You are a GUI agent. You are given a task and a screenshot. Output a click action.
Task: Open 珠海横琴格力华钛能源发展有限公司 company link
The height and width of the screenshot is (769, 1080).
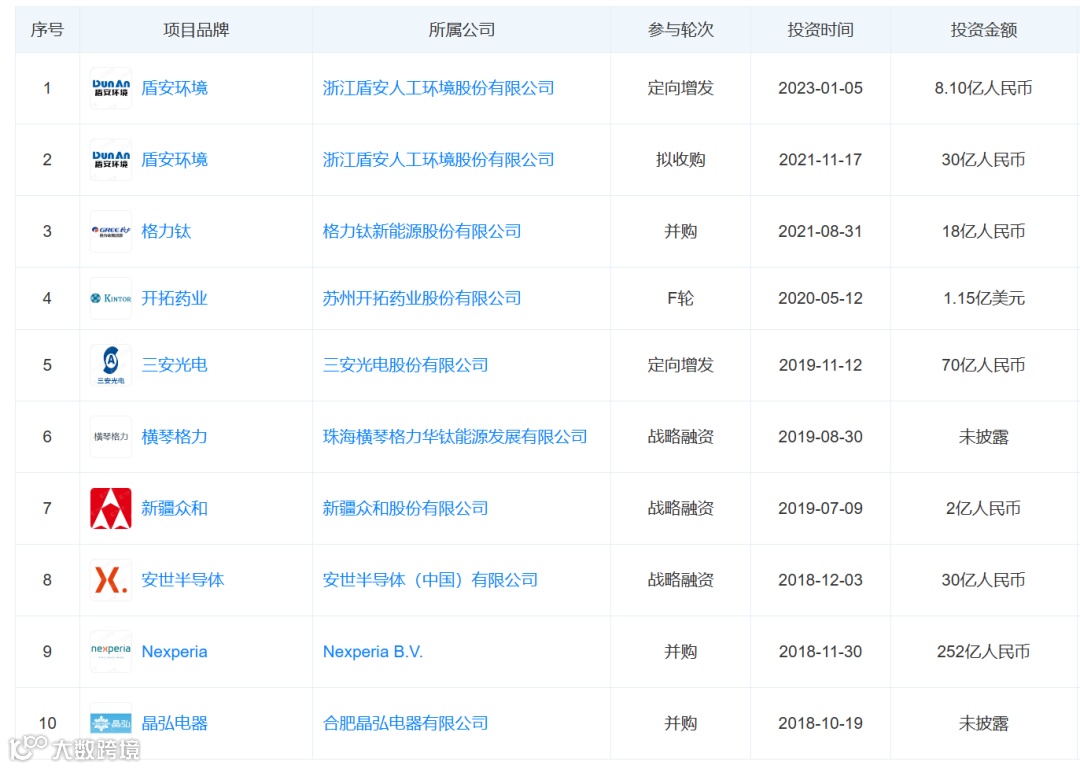[x=455, y=437]
